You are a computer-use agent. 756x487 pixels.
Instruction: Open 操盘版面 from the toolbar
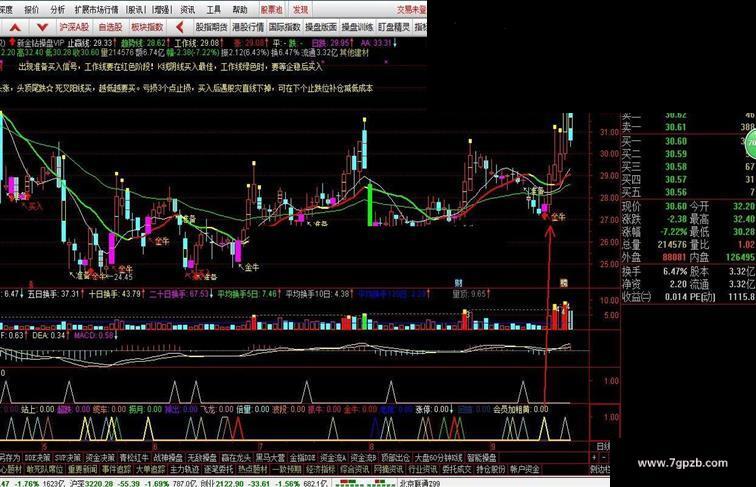click(x=321, y=27)
